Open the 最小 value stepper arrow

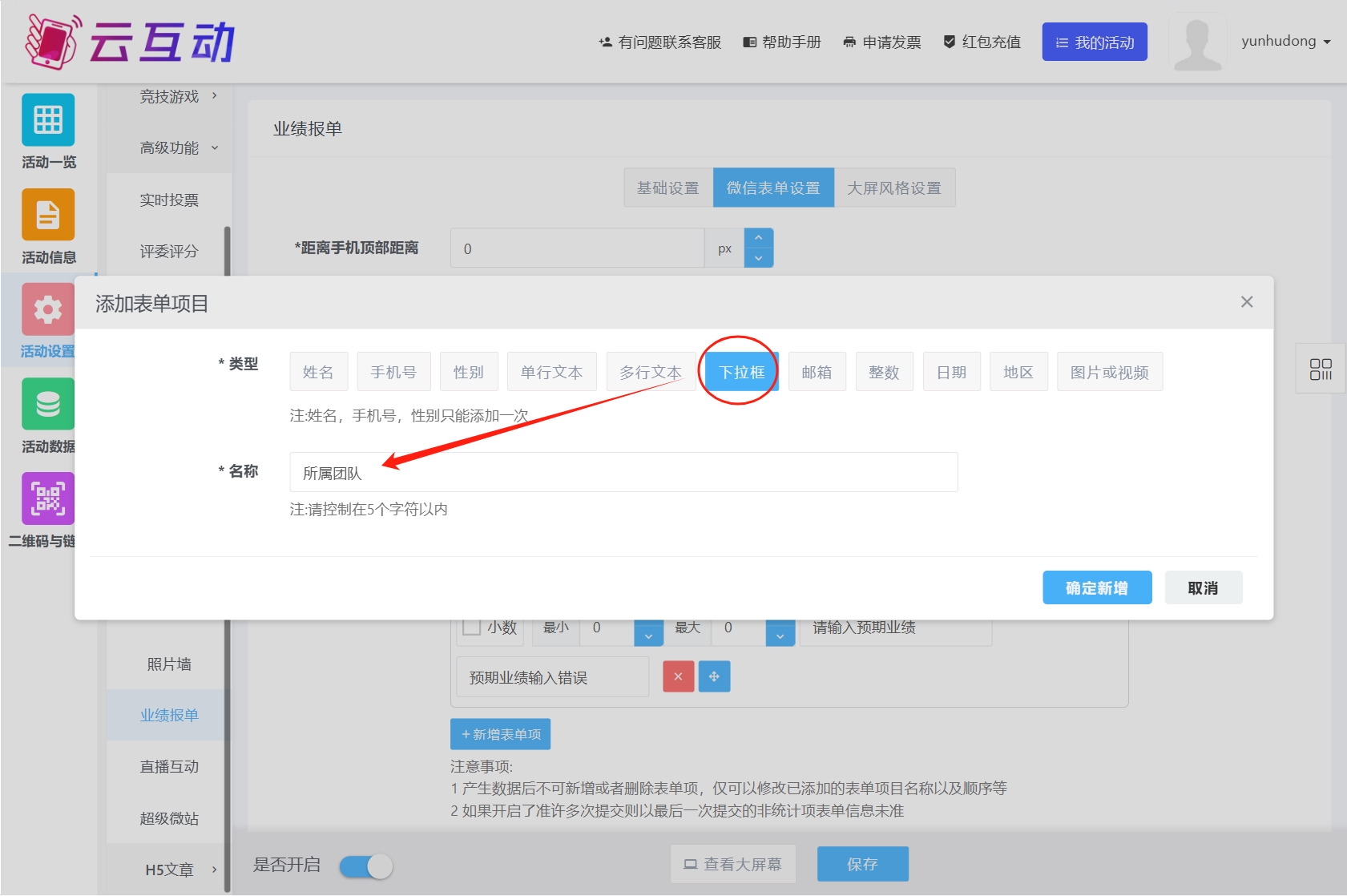pos(648,633)
